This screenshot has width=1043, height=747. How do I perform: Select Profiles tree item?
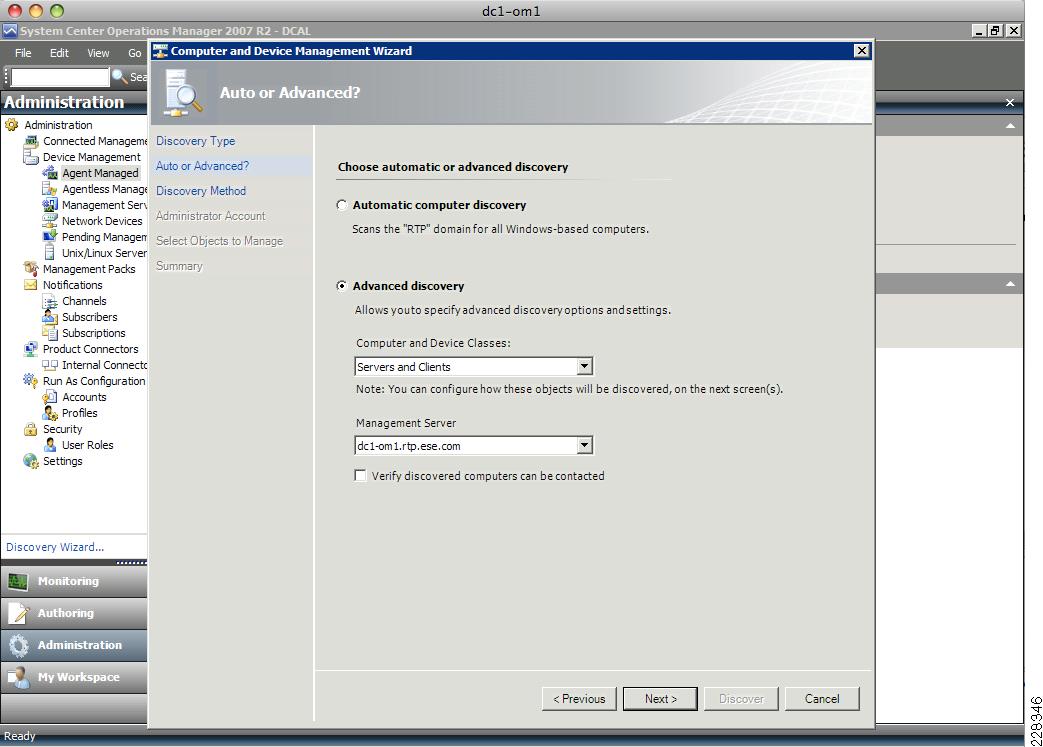tap(80, 413)
